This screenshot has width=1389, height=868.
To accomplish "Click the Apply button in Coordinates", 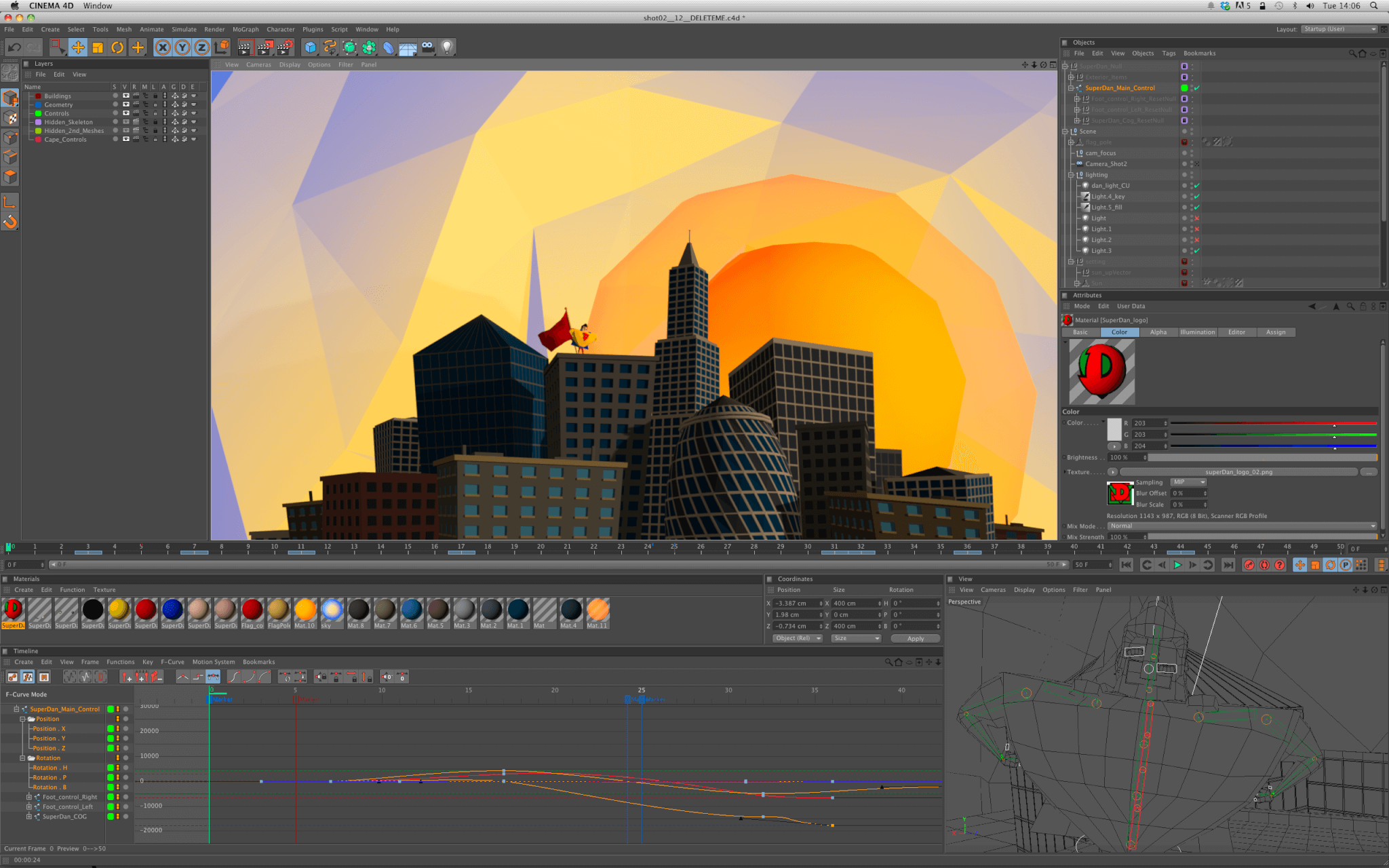I will (915, 639).
